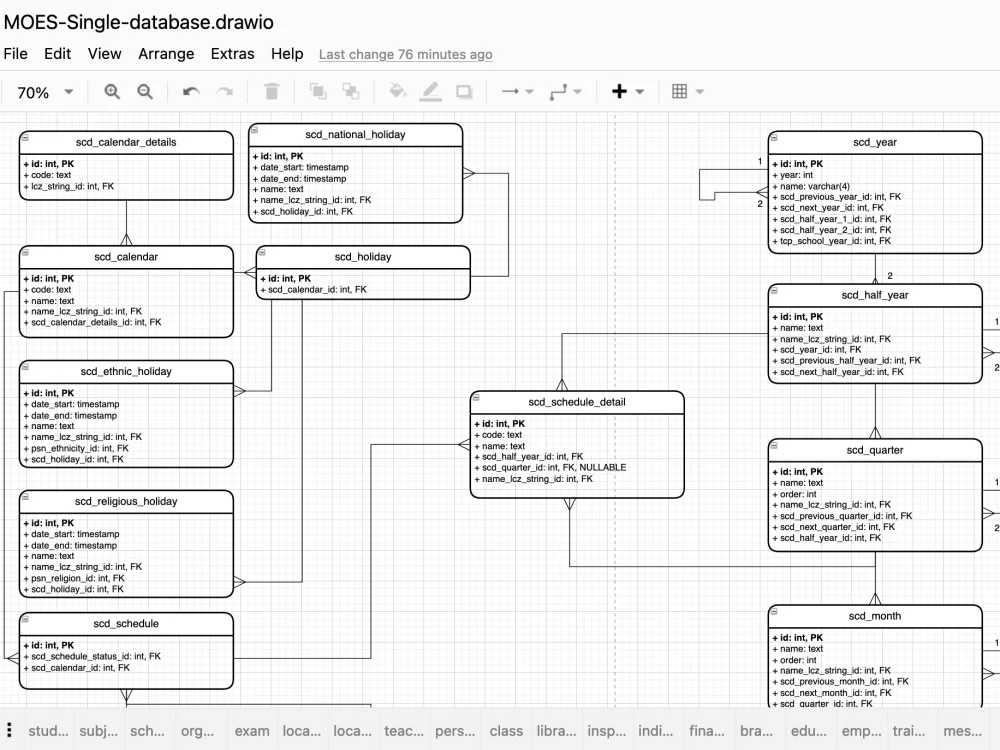Switch to the 'fina...' page tab

(707, 731)
